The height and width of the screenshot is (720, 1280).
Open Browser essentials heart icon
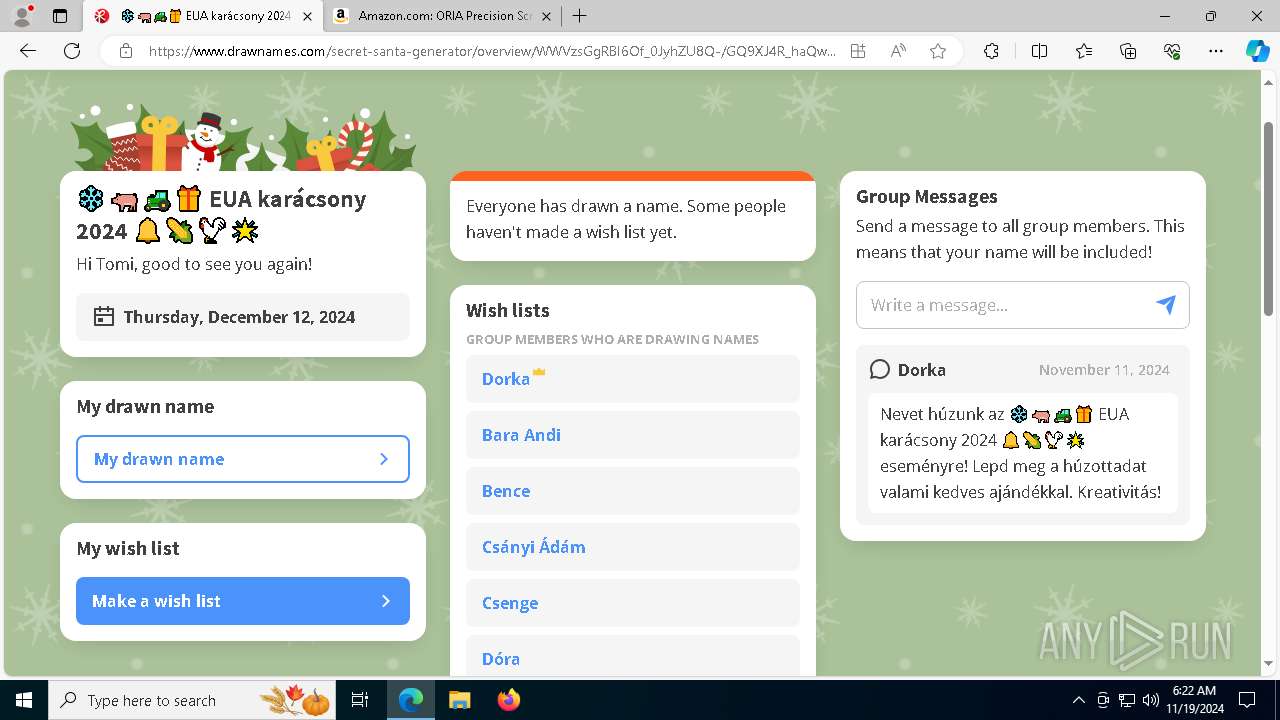[1172, 51]
